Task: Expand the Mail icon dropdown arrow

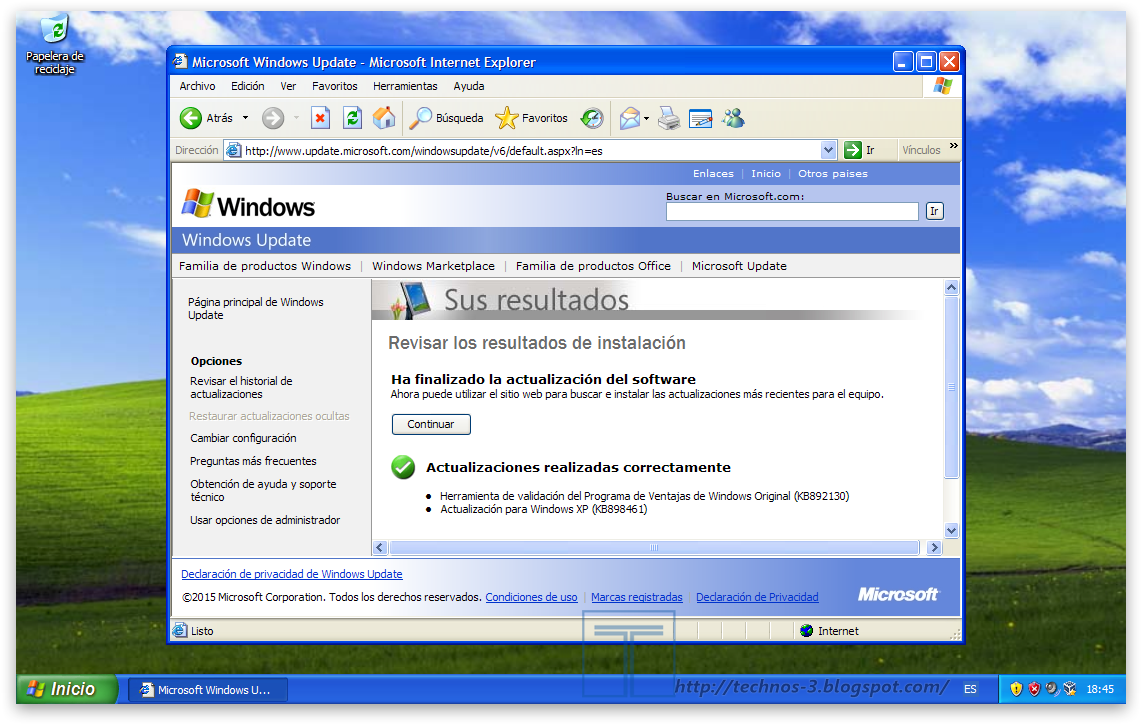Action: (647, 118)
